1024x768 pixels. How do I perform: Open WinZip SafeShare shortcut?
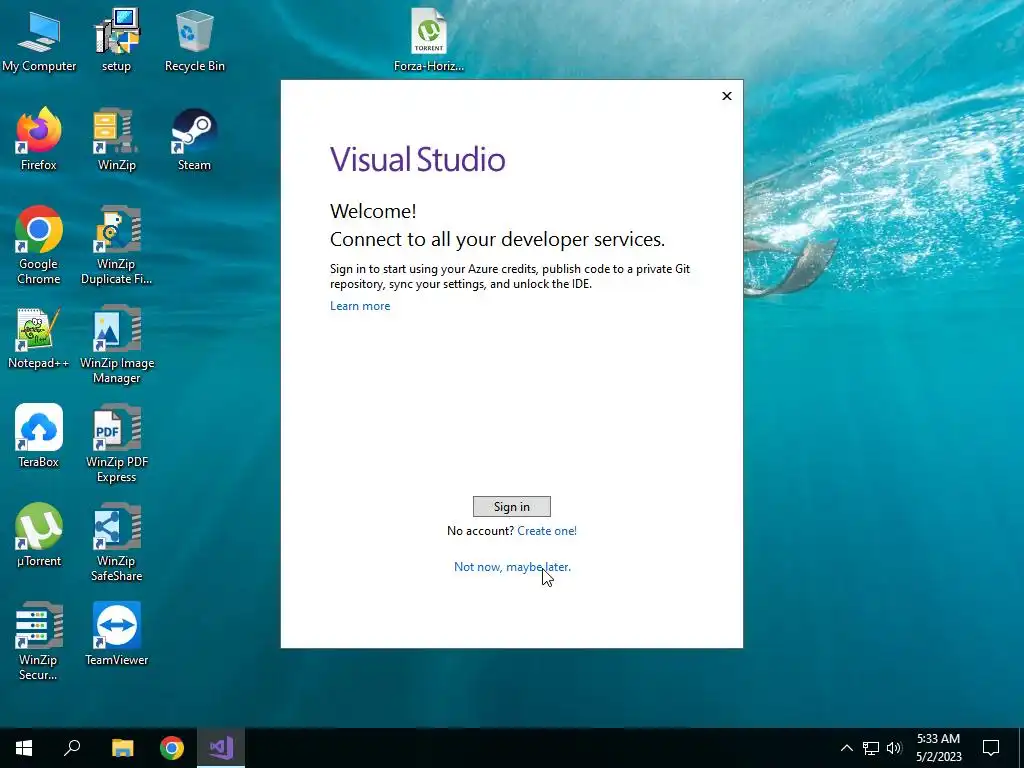click(116, 542)
